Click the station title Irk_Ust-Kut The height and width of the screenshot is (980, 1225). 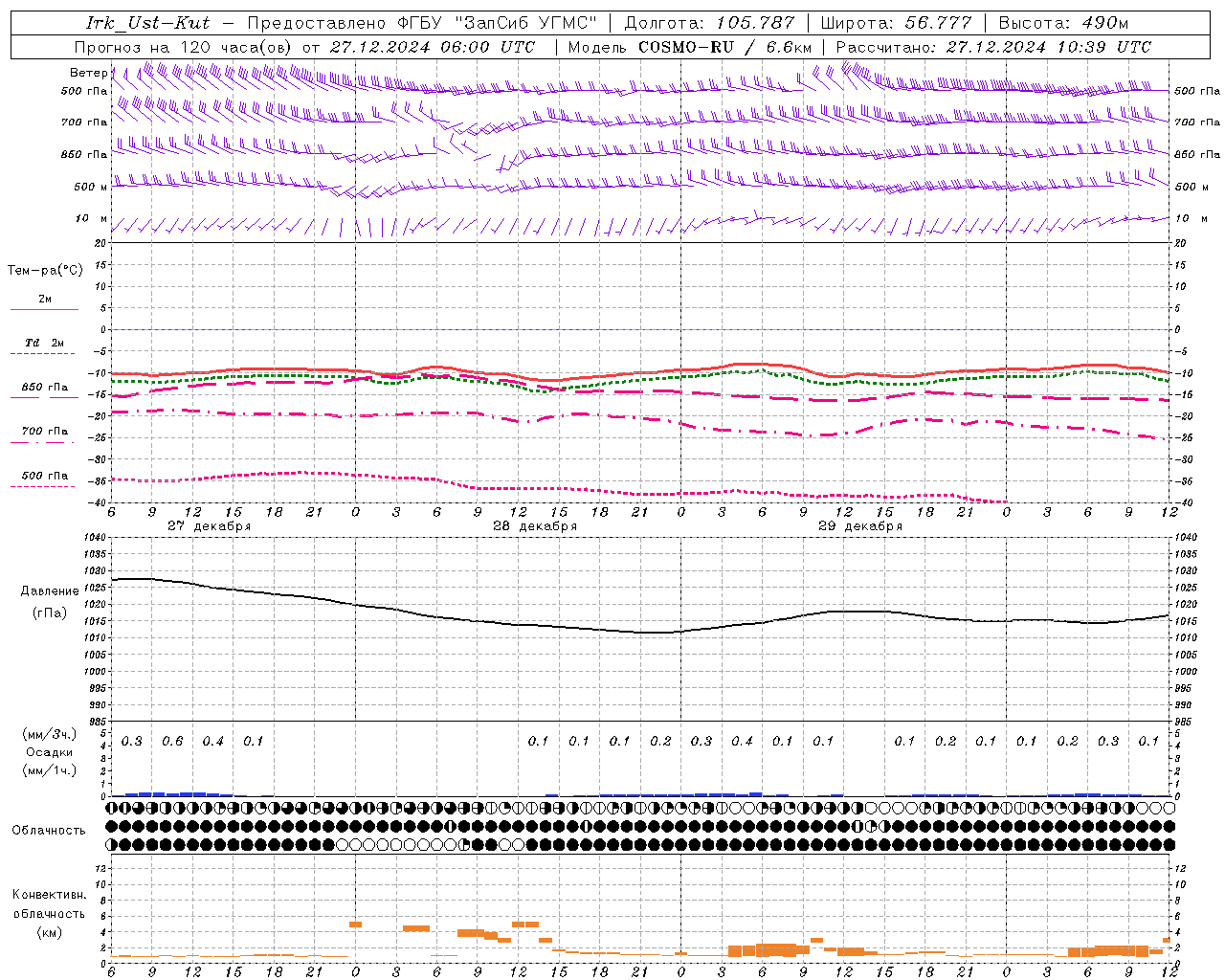147,22
